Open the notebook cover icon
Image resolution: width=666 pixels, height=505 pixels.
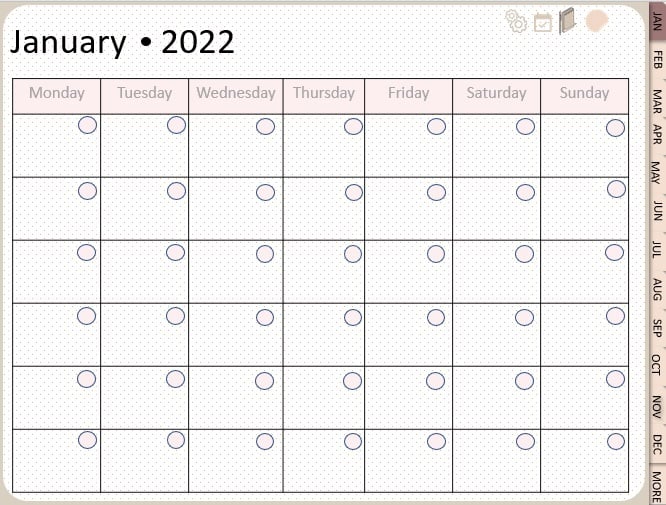[x=567, y=21]
